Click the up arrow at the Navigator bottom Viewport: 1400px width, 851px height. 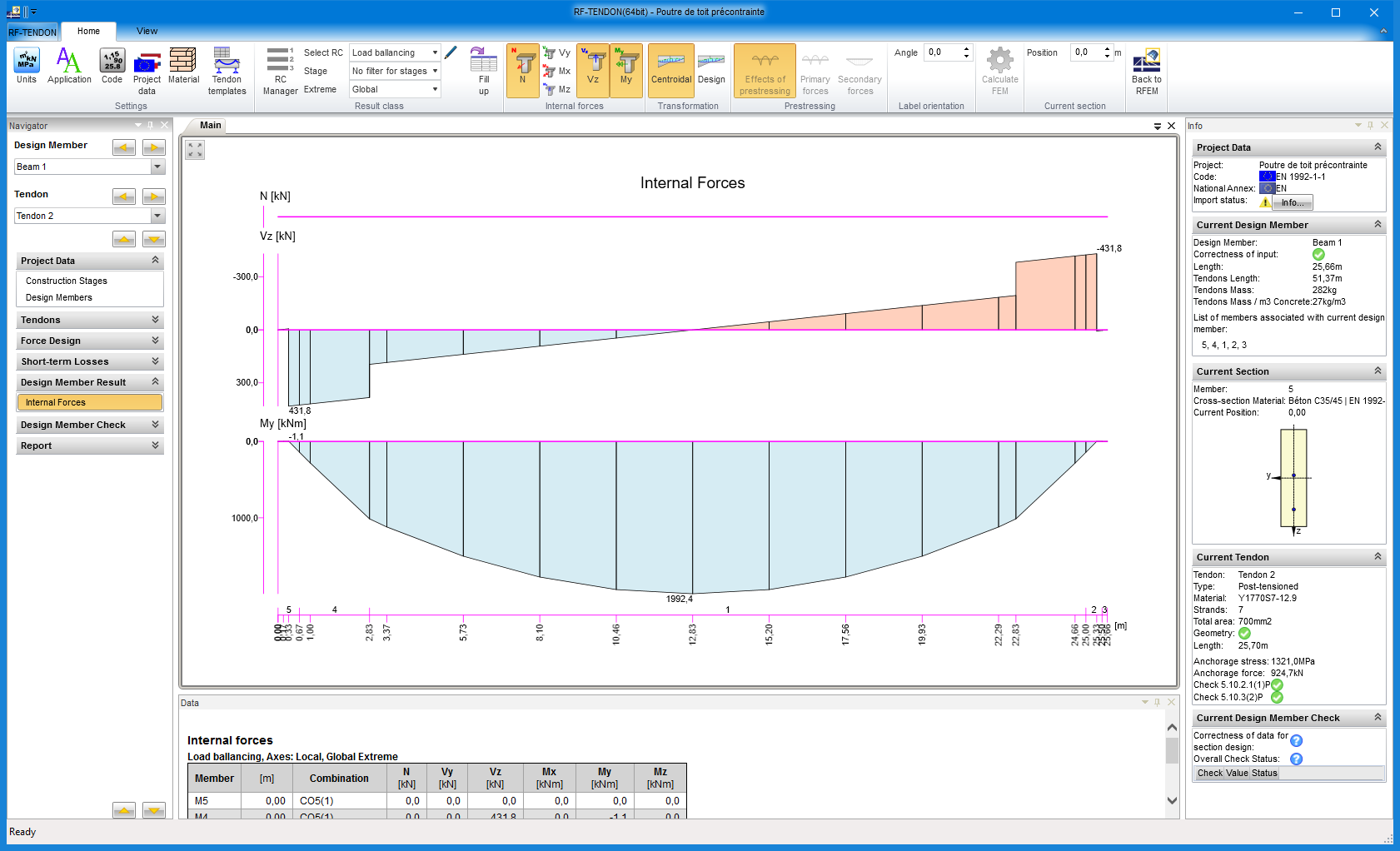(x=124, y=810)
